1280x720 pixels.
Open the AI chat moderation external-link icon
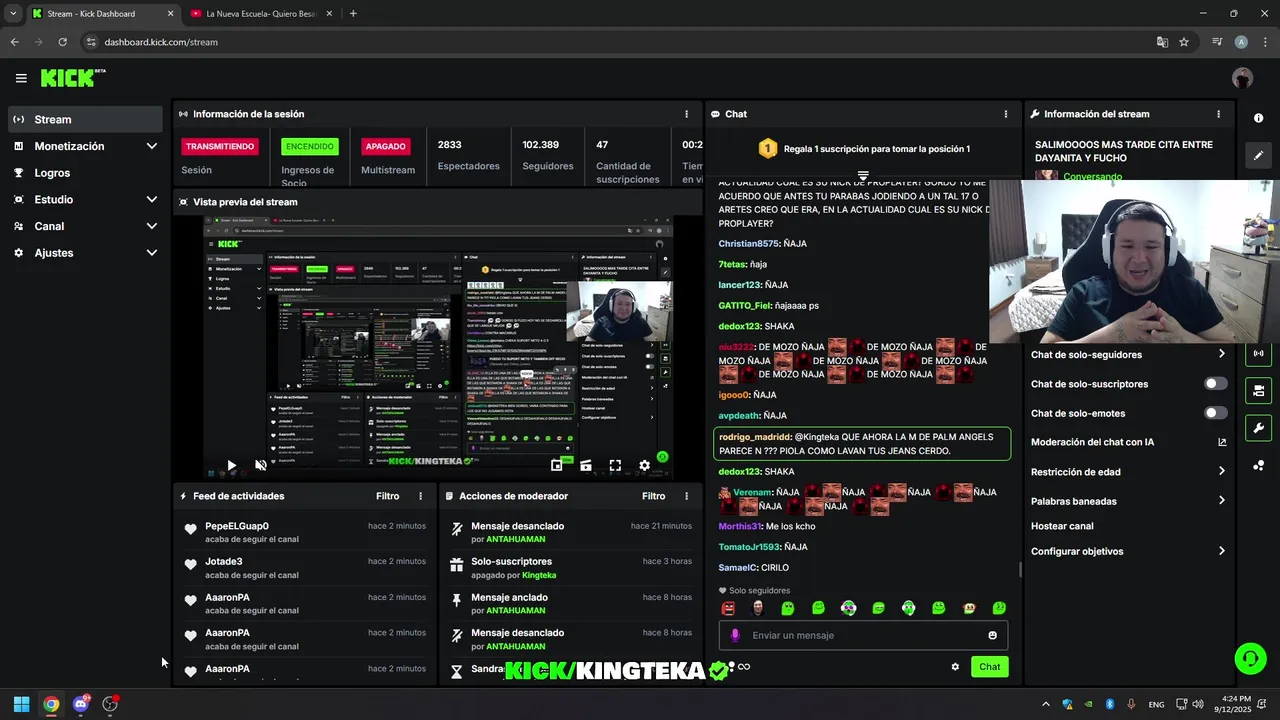(x=1222, y=442)
